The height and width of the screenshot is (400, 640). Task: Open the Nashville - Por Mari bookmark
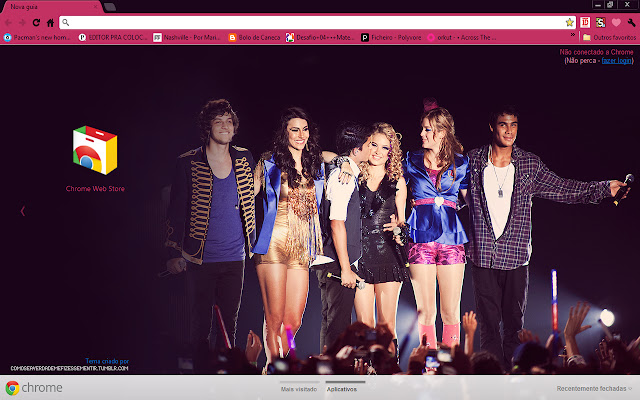187,38
